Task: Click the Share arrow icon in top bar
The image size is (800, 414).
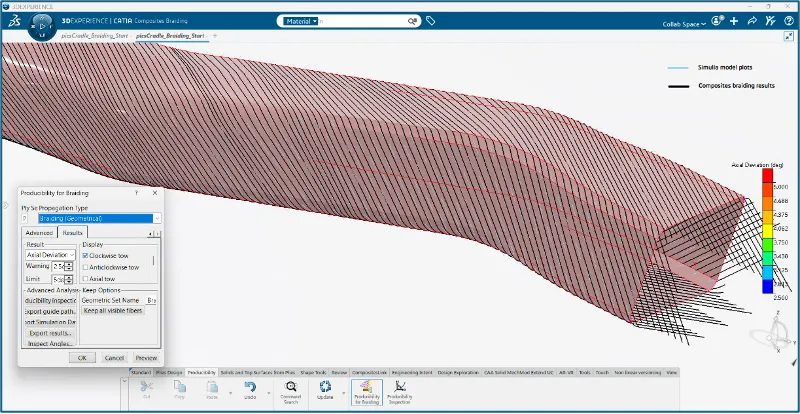Action: tap(752, 21)
